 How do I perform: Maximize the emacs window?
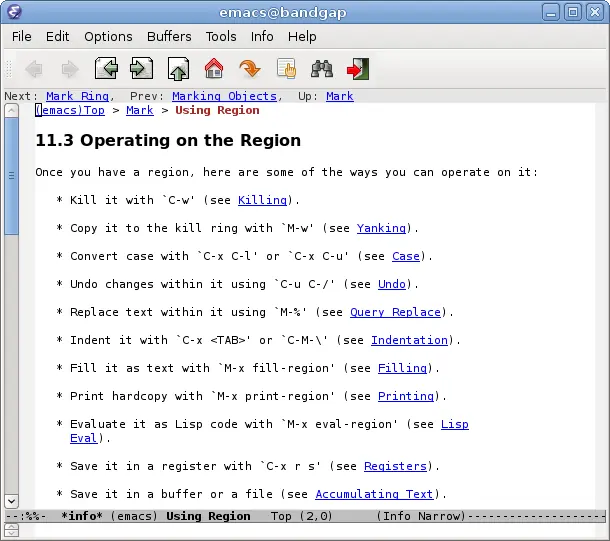click(573, 12)
